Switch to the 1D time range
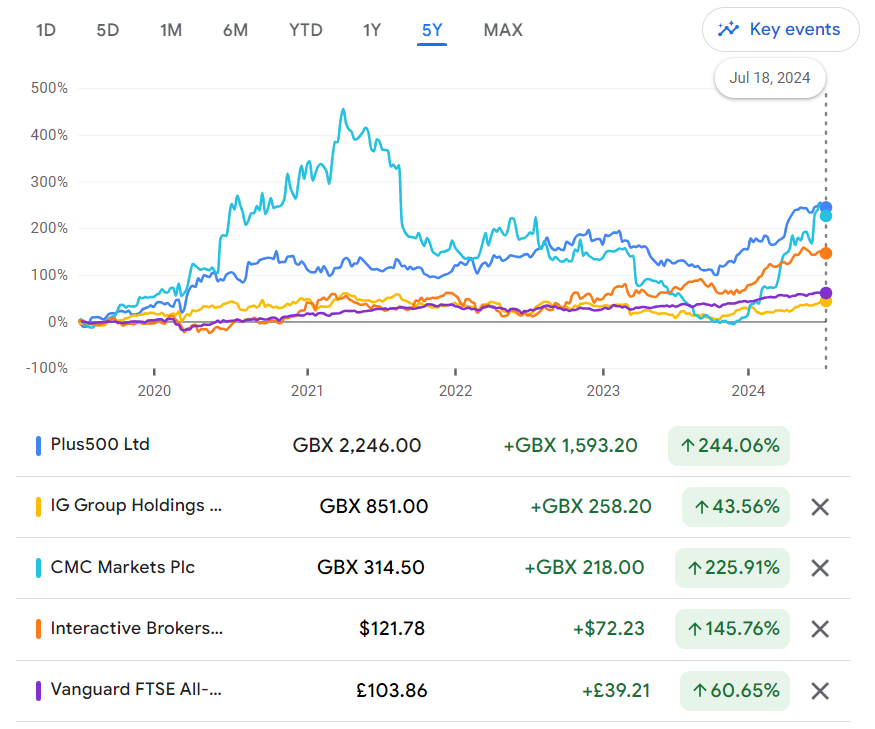This screenshot has width=875, height=729. click(46, 30)
